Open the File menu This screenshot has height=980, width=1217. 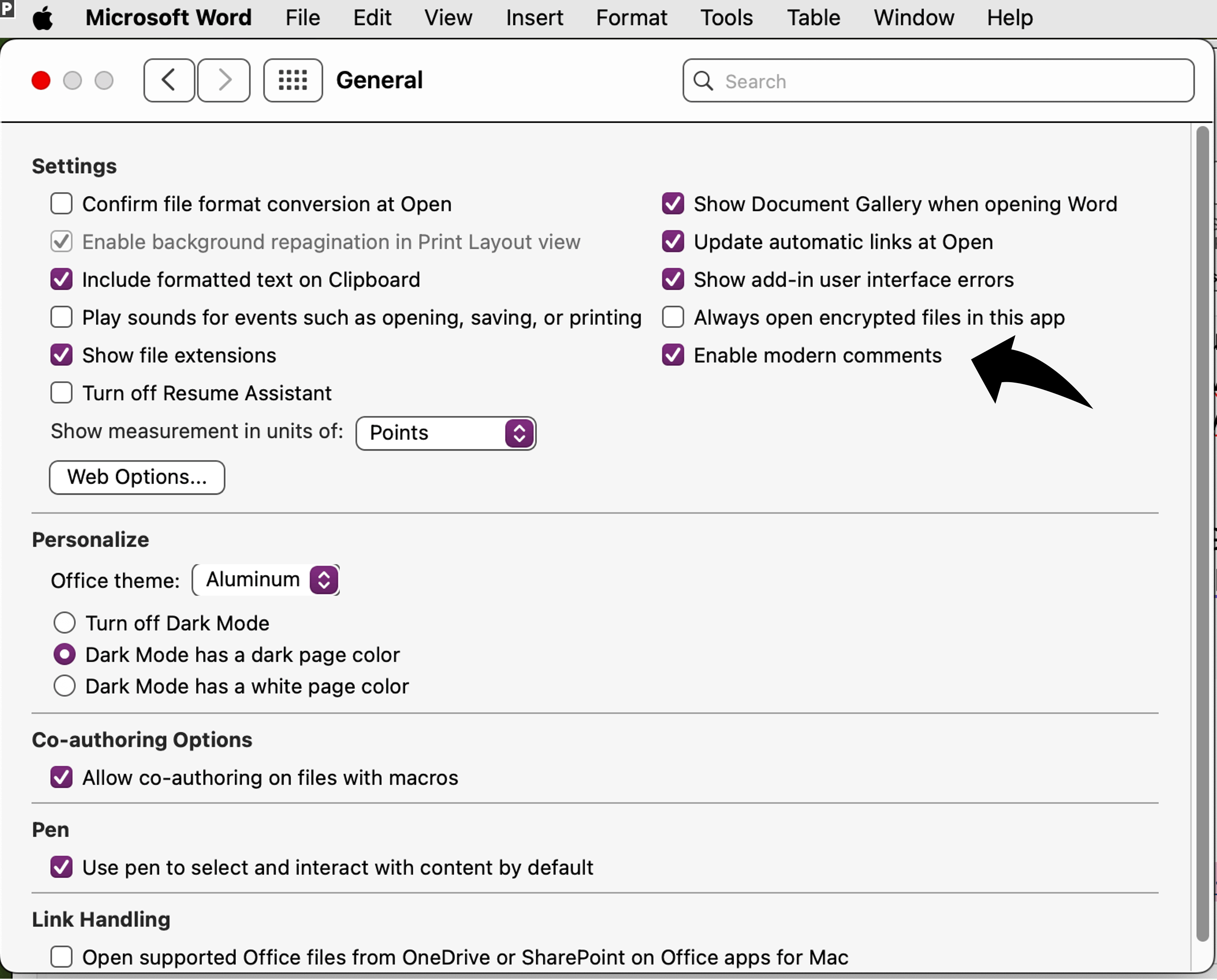coord(302,18)
